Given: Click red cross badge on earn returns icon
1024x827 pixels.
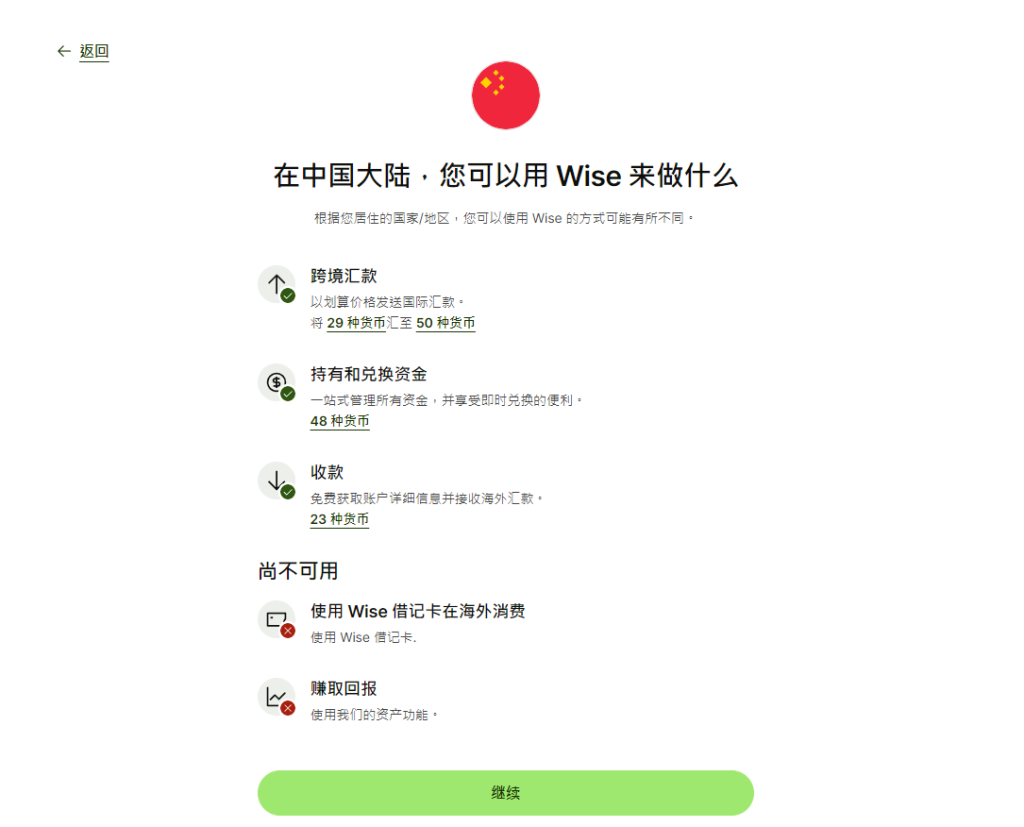Looking at the screenshot, I should 288,708.
